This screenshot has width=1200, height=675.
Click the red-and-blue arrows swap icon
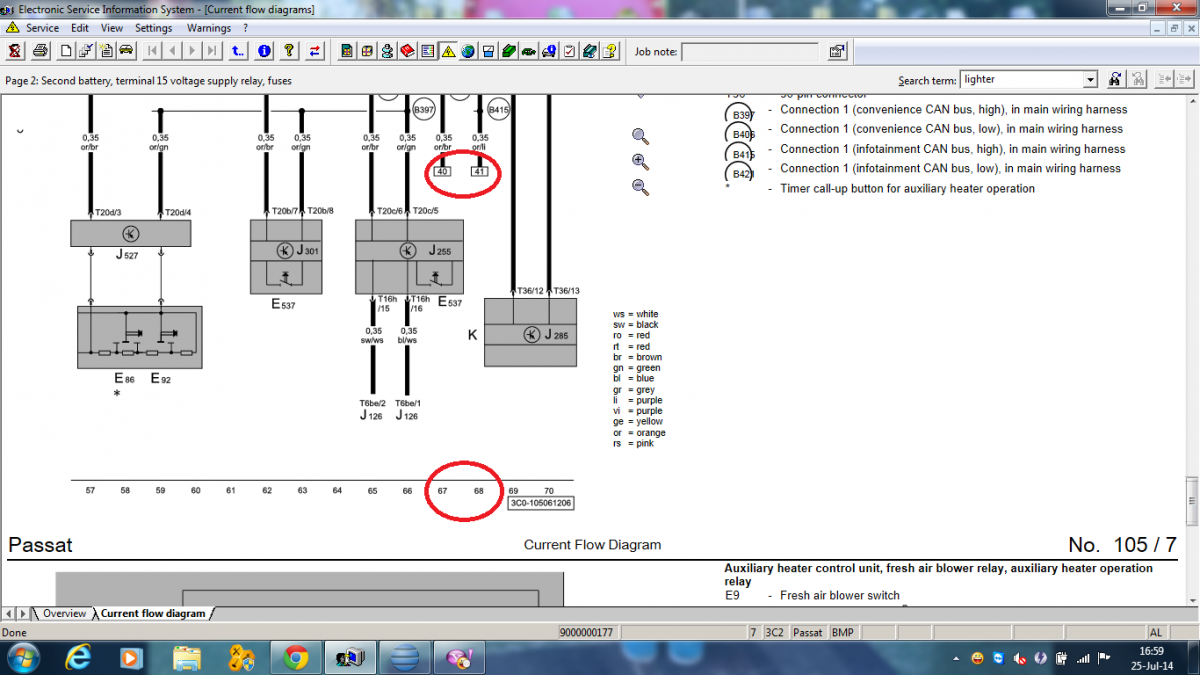[x=316, y=51]
